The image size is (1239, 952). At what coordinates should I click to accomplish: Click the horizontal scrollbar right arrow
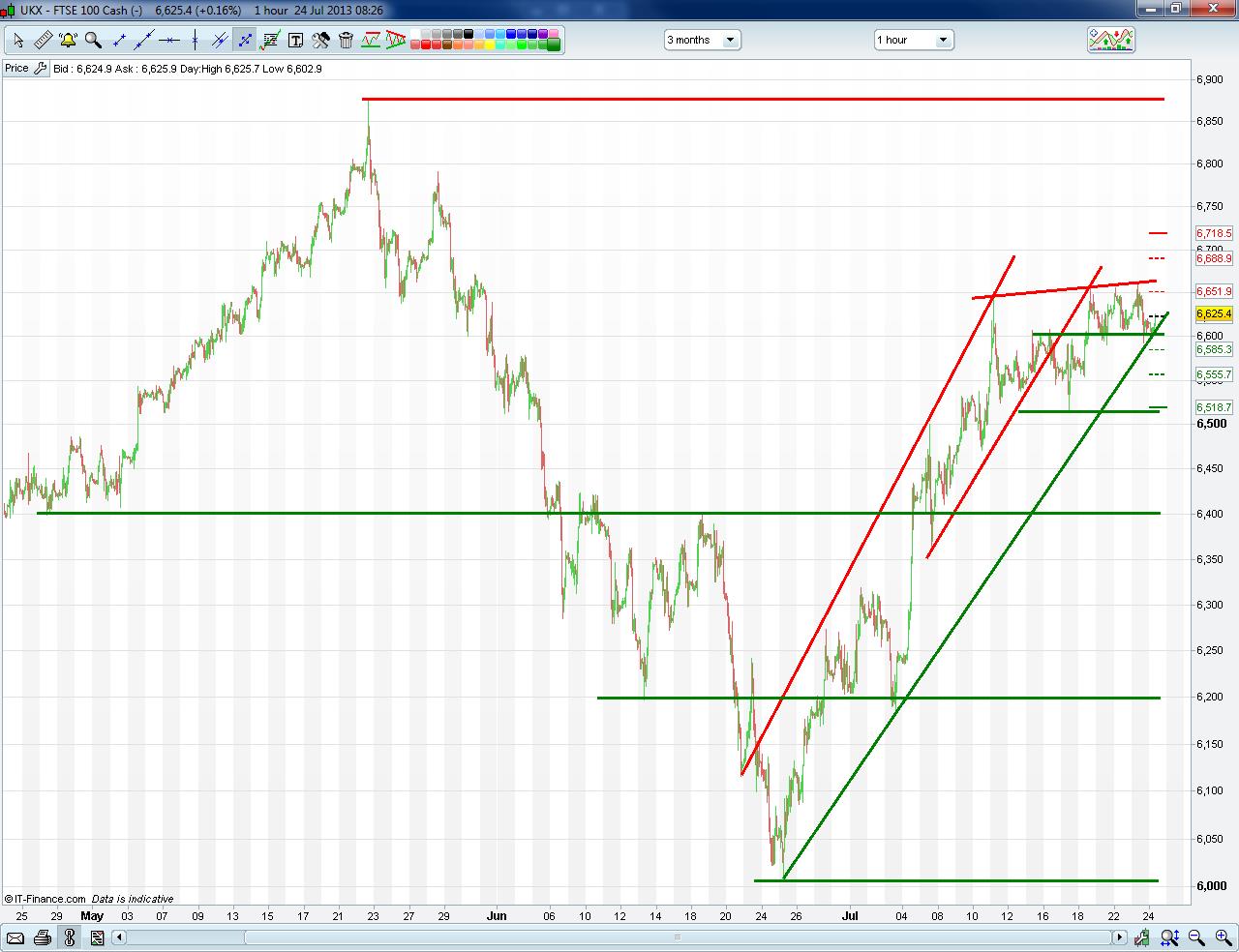[x=1120, y=937]
